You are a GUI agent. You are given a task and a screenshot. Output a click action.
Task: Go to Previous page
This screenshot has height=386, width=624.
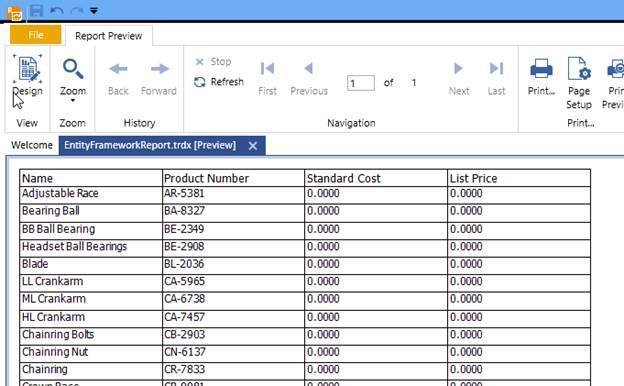tap(309, 79)
